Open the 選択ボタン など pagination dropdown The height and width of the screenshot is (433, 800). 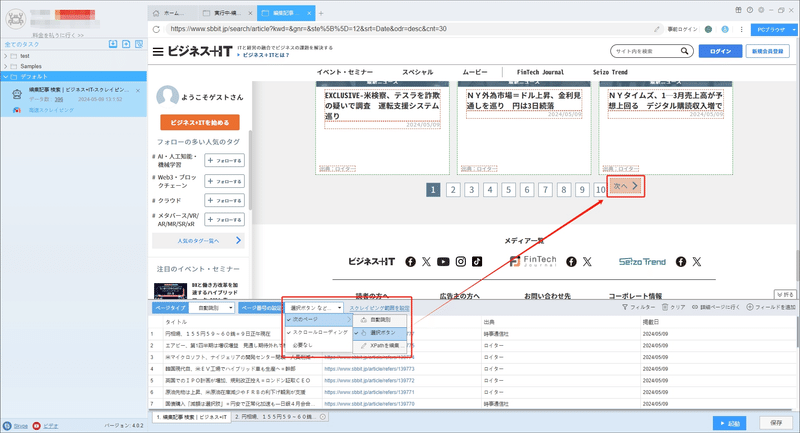tap(314, 308)
